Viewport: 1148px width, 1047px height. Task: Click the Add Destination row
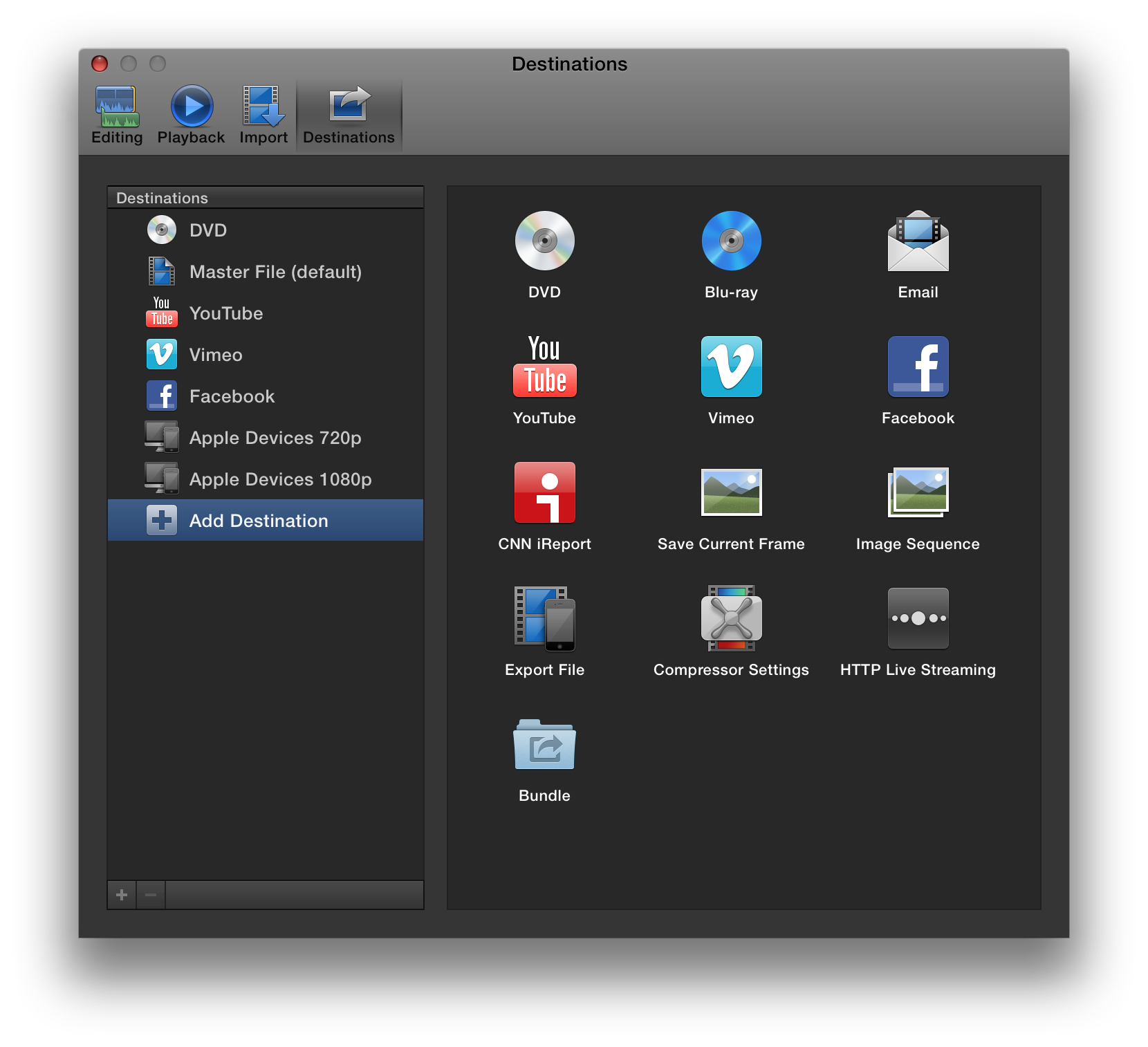pyautogui.click(x=266, y=520)
